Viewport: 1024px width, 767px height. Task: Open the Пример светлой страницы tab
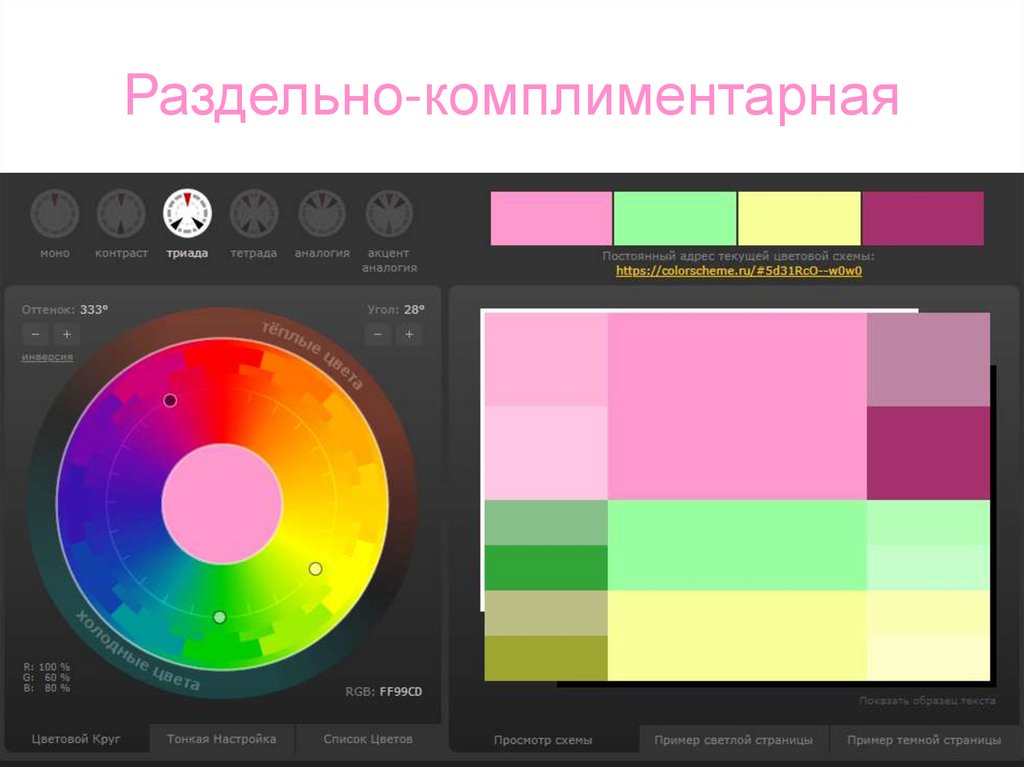click(x=733, y=740)
